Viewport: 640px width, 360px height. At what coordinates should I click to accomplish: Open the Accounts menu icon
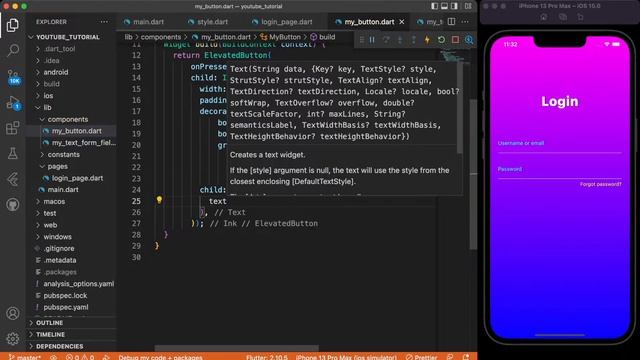click(x=13, y=313)
